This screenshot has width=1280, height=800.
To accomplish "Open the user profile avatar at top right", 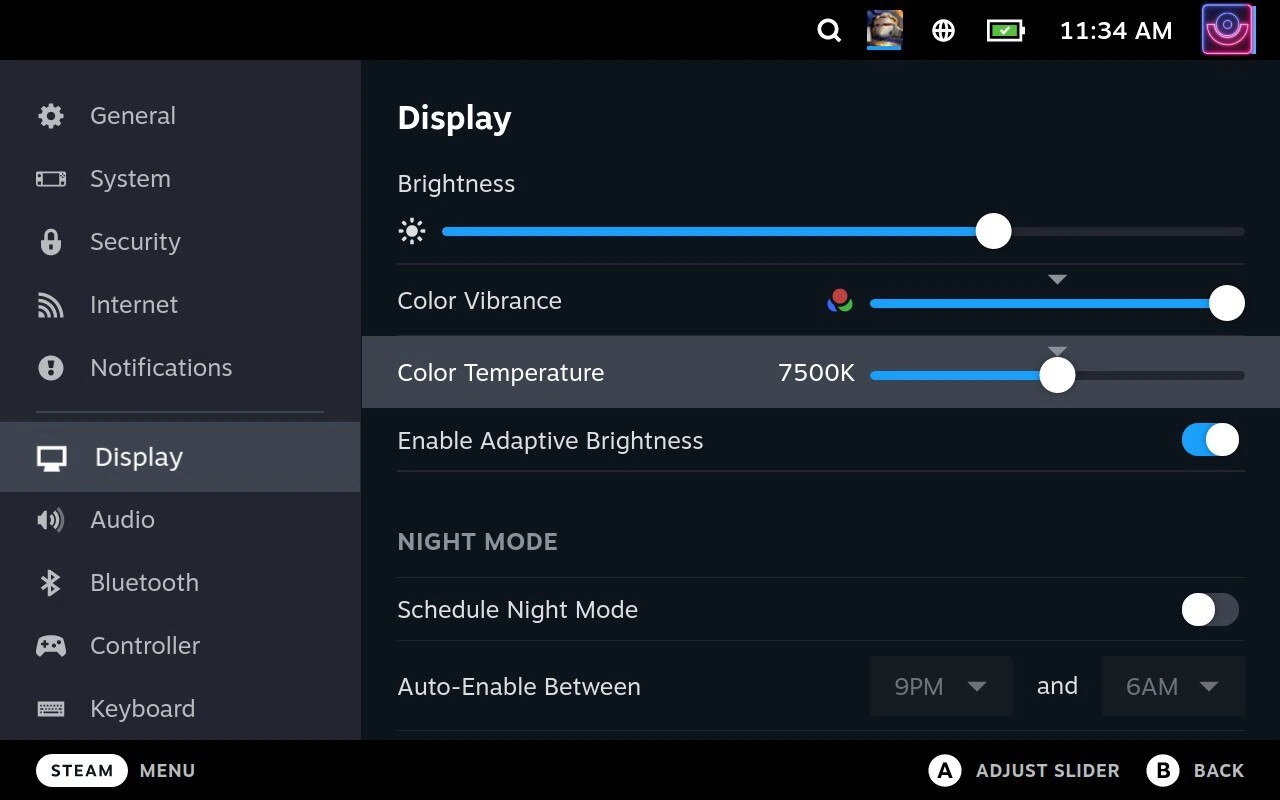I will coord(1228,30).
